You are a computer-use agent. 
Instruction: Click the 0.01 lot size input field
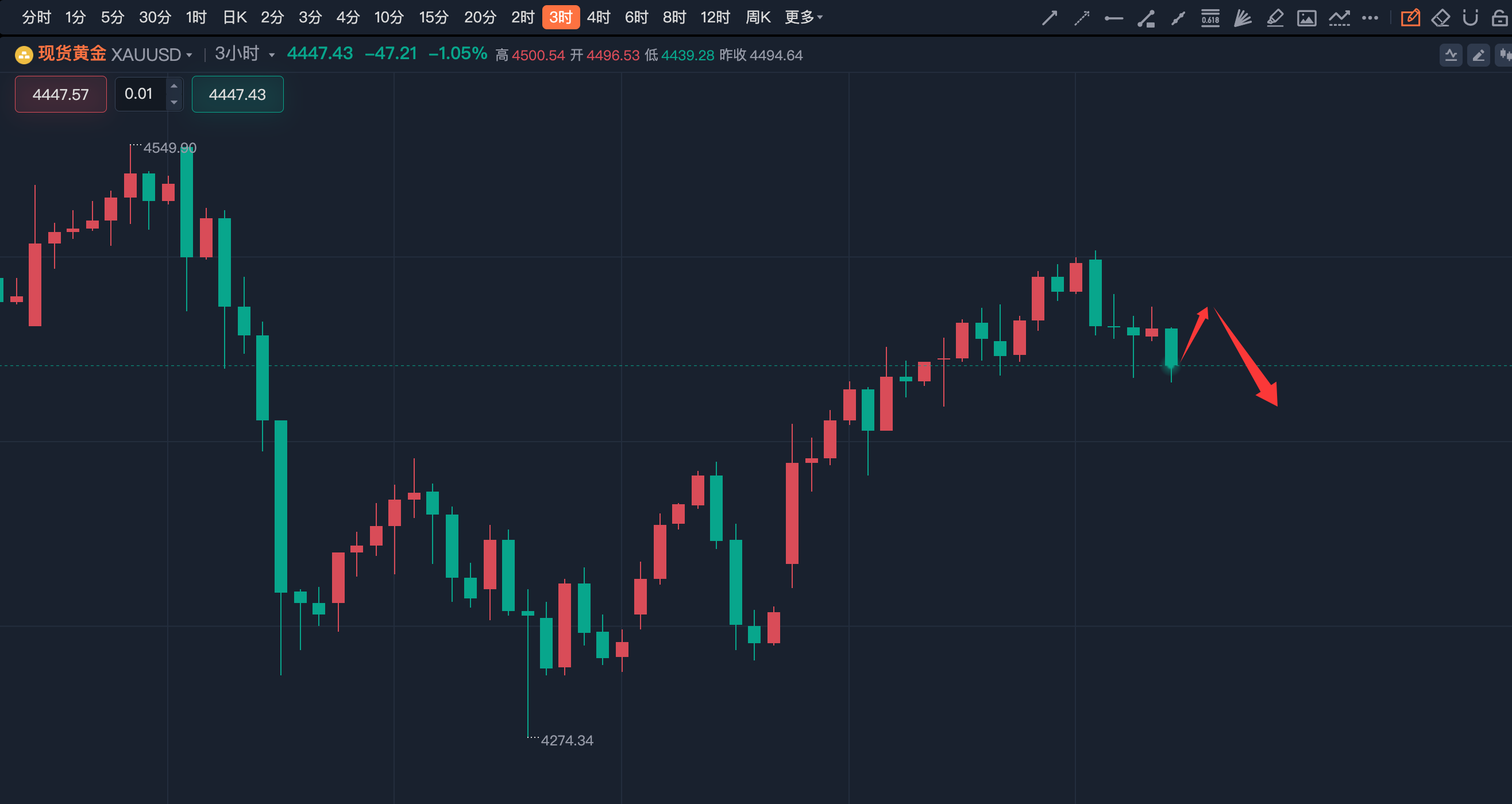click(140, 94)
